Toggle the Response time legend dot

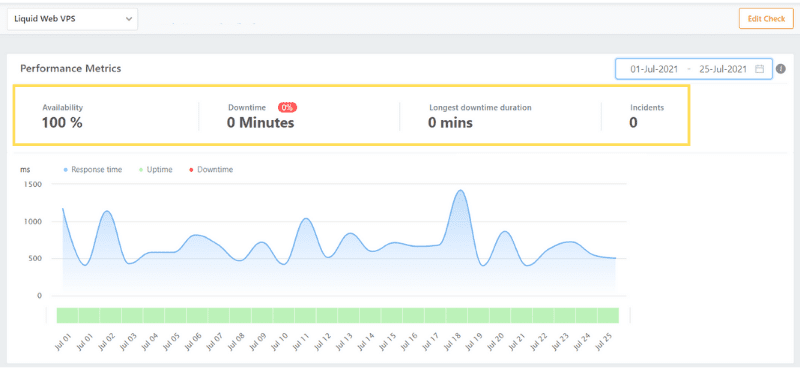click(x=66, y=170)
